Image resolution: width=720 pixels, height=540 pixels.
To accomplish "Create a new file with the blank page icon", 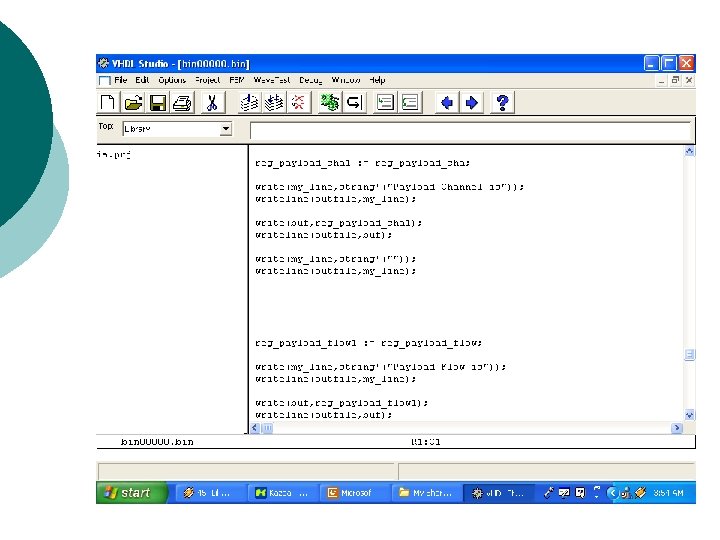I will click(107, 102).
